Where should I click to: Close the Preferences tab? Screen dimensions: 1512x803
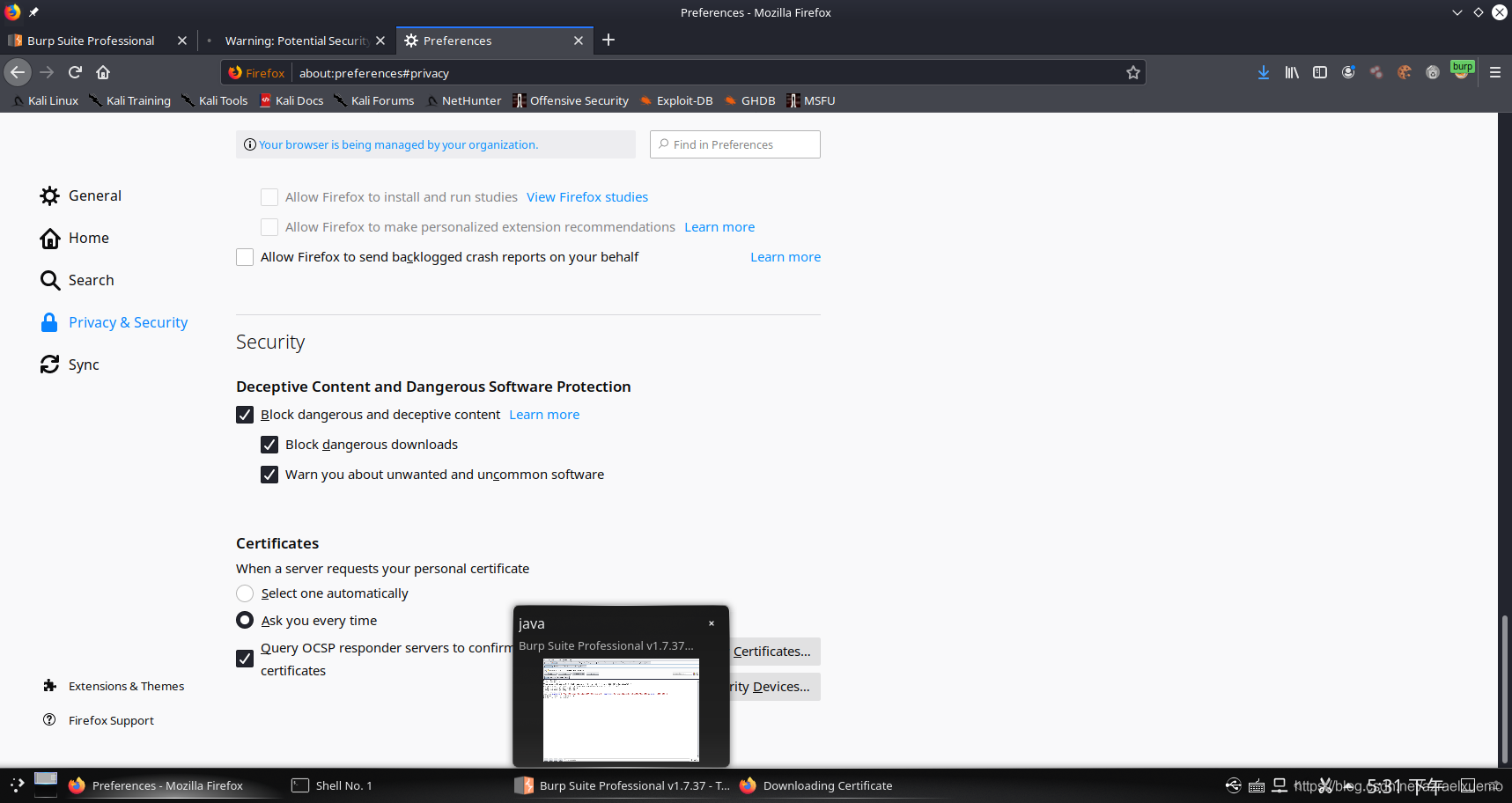(x=579, y=41)
